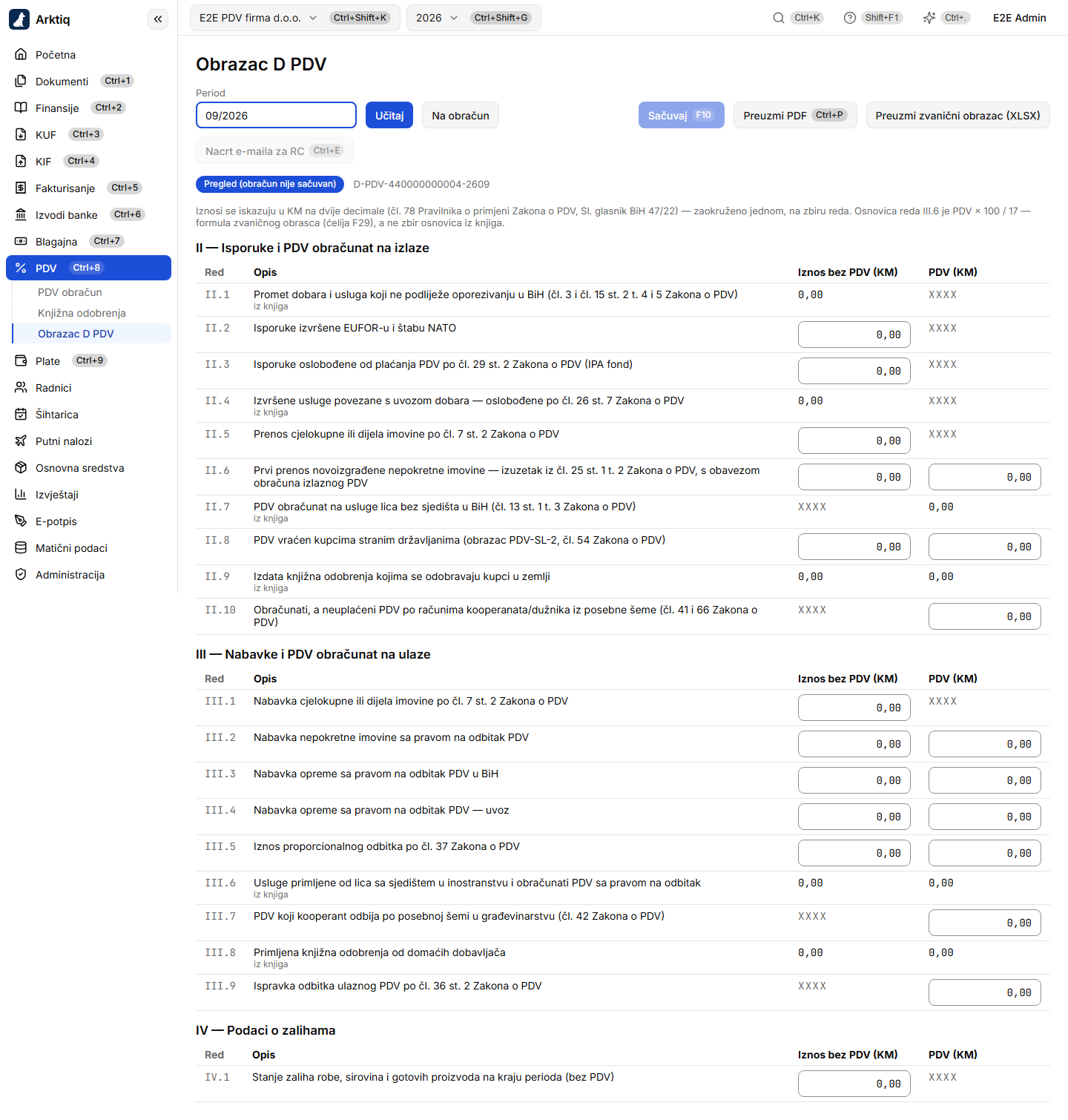This screenshot has height=1120, width=1068.
Task: Click the KUF document icon
Action: (21, 135)
